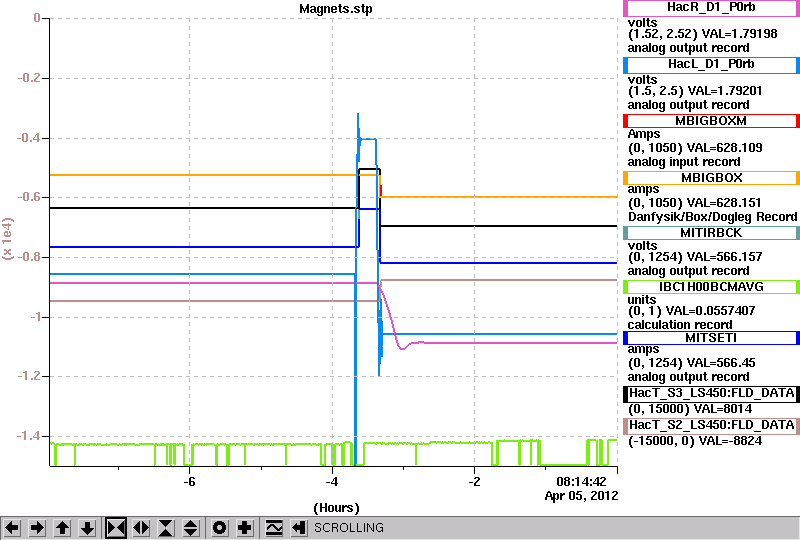Select the HacT_S2_LS450:FLD_DATA legend entry

711,426
